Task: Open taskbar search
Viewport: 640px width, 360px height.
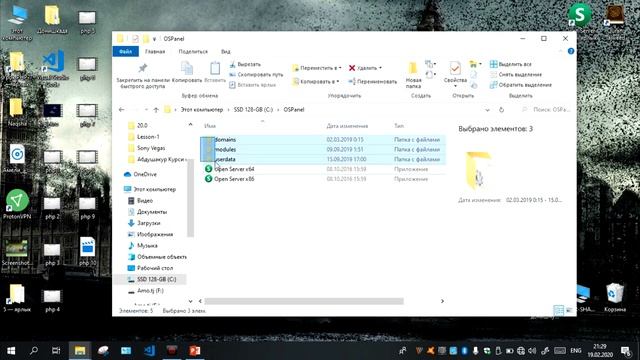Action: (34, 351)
